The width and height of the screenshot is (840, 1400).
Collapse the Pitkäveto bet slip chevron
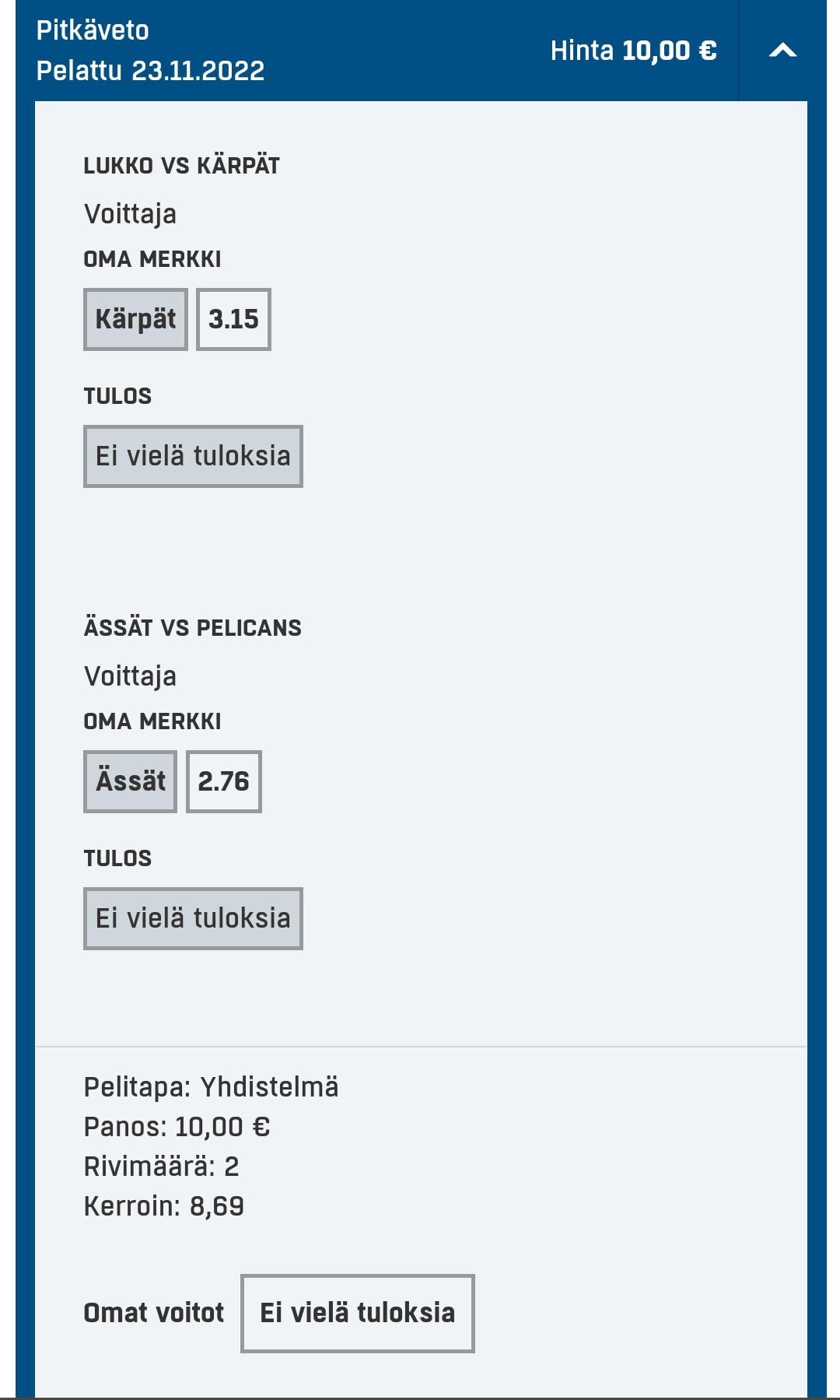pos(782,51)
